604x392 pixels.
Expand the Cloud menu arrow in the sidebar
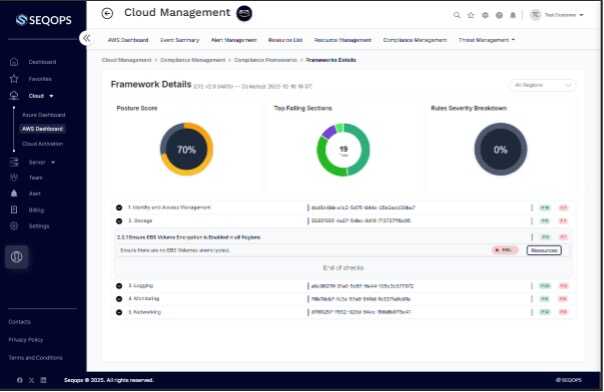(51, 96)
